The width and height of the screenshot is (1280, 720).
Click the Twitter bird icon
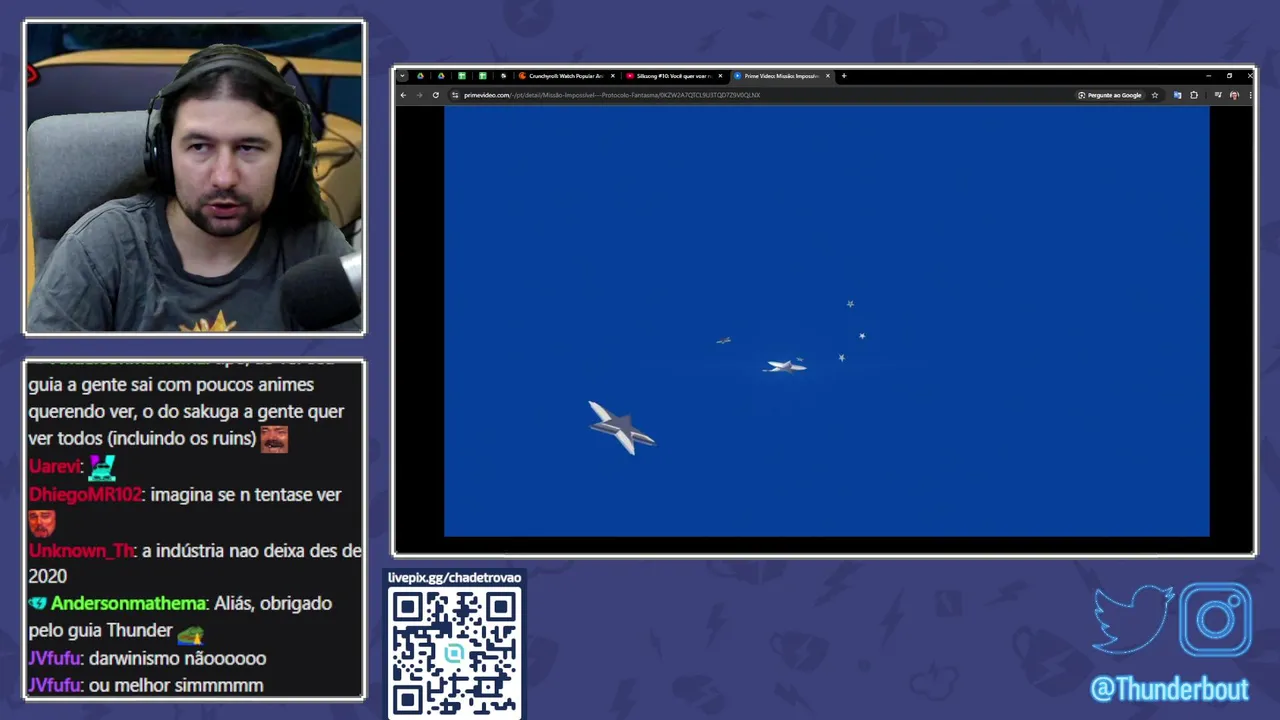tap(1133, 620)
